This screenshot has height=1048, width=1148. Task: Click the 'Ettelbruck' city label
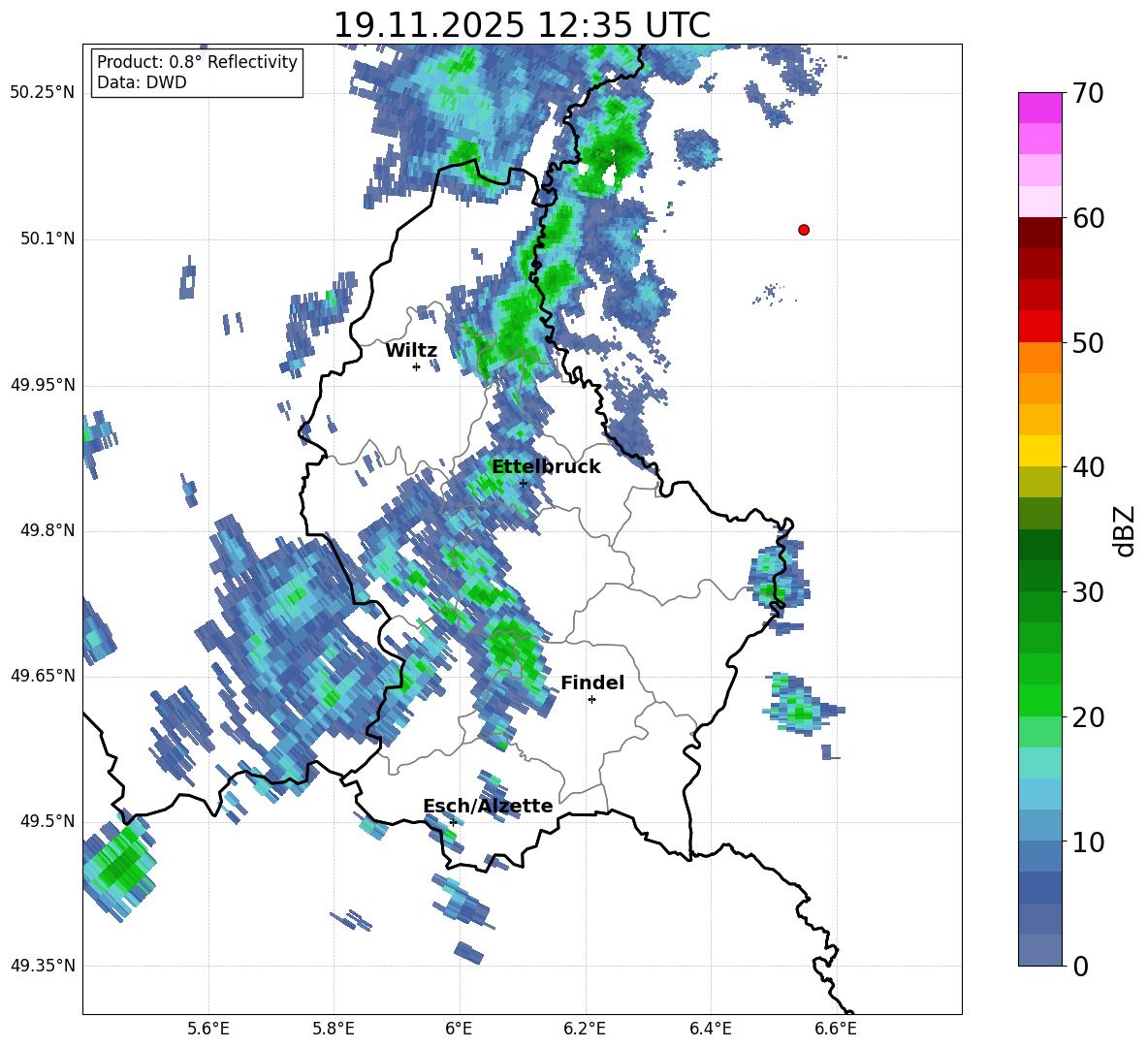click(546, 466)
